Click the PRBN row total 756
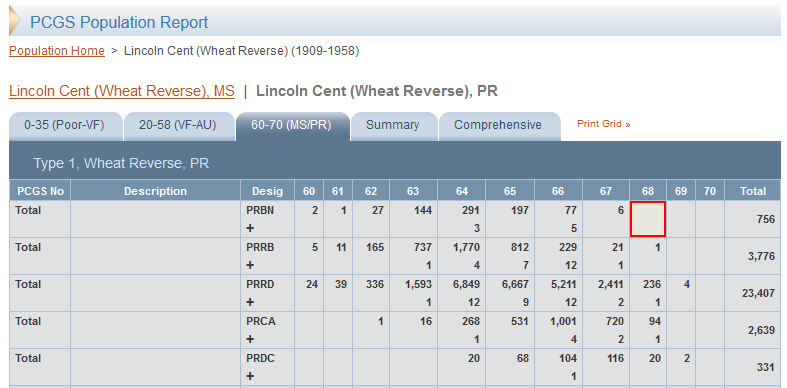The image size is (787, 388). tap(766, 219)
